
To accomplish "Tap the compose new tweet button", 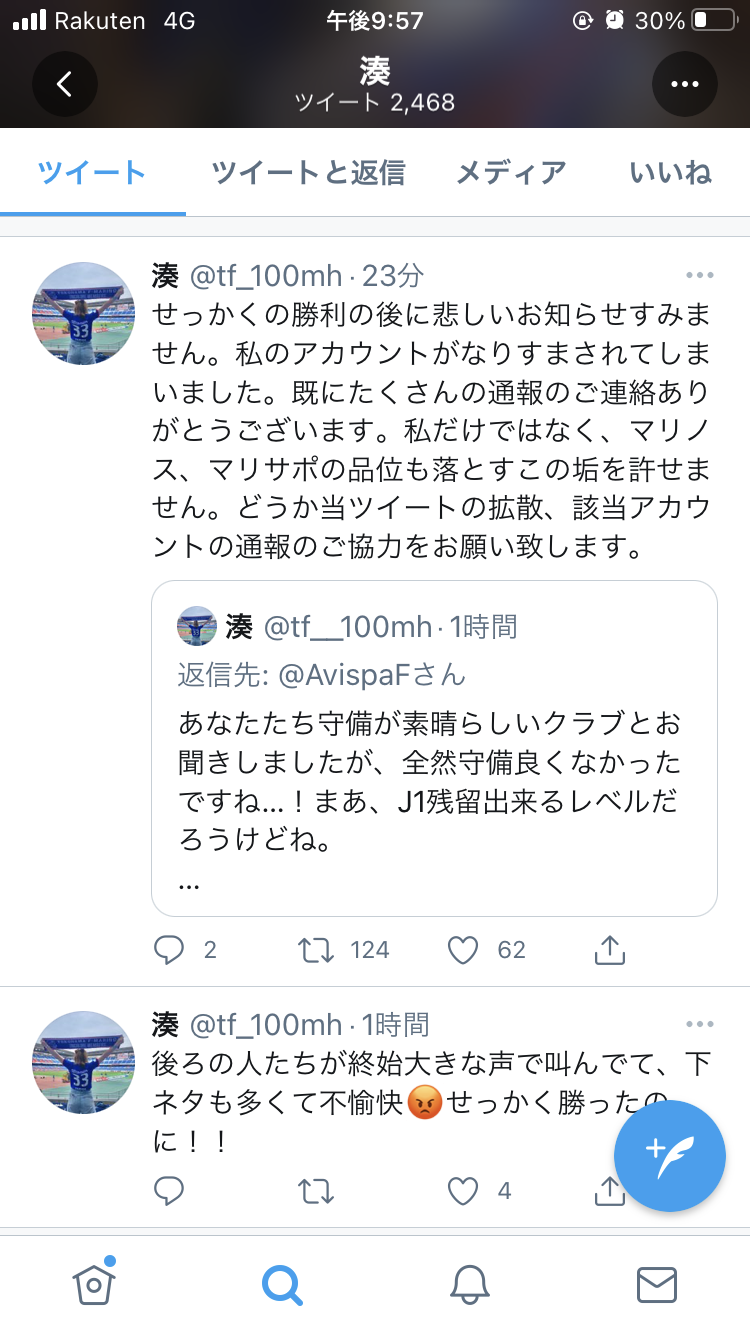I will (669, 1154).
